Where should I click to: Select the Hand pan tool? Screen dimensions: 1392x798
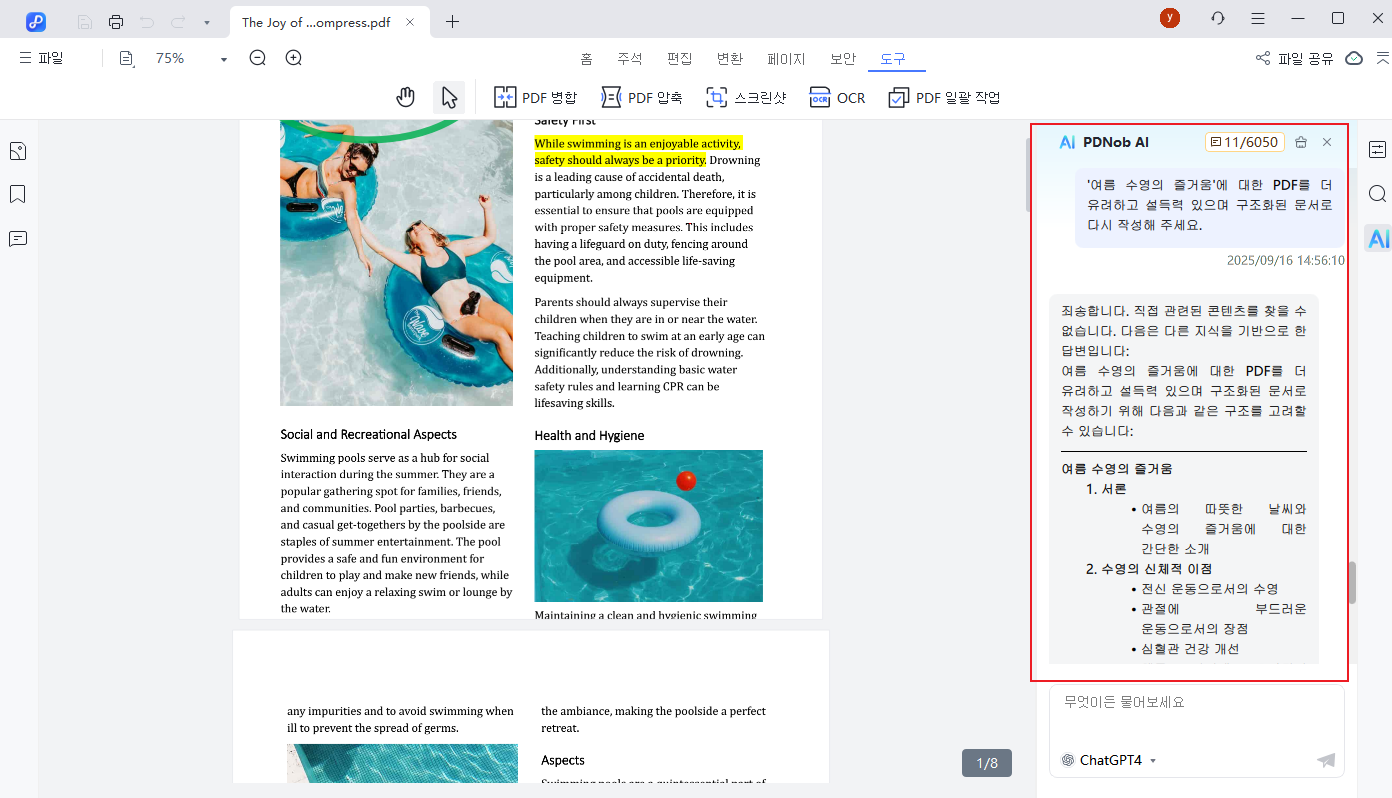405,97
